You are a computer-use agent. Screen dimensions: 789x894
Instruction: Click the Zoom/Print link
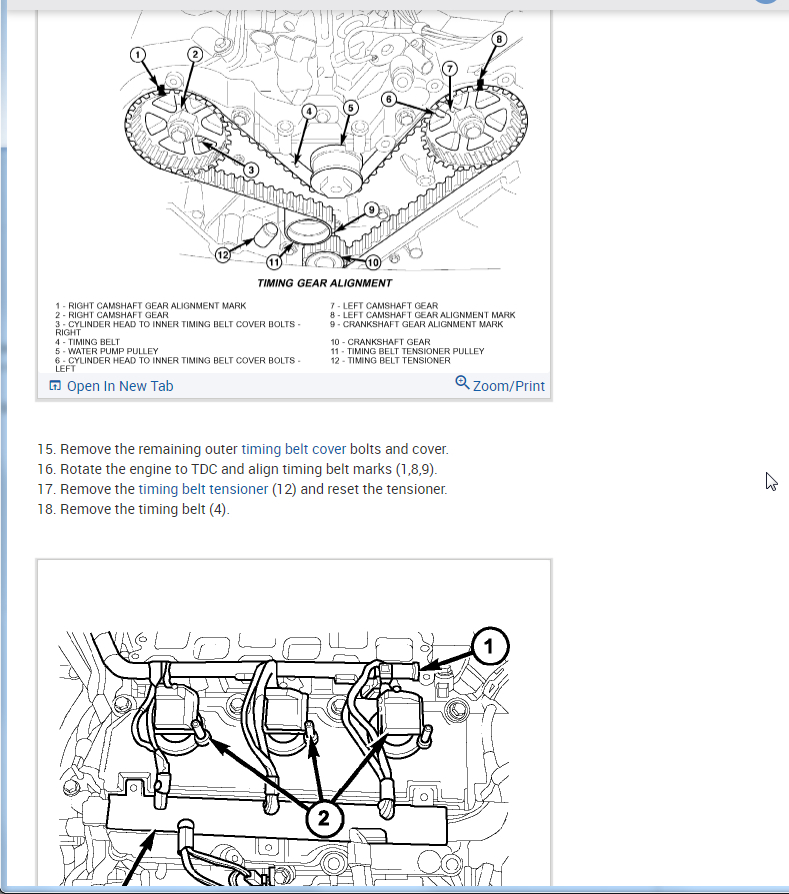(500, 385)
